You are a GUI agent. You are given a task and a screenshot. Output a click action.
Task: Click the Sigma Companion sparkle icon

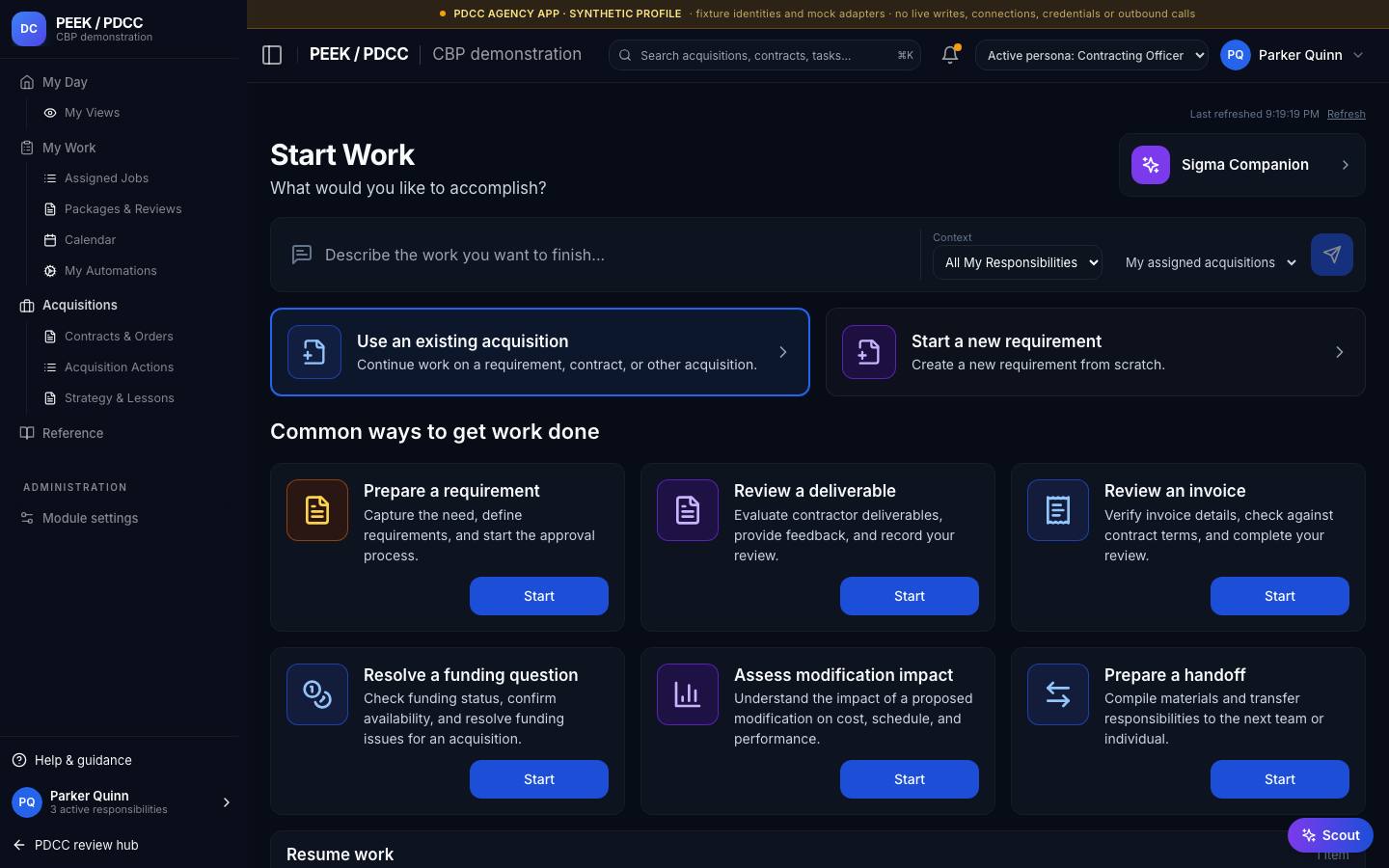click(1151, 165)
